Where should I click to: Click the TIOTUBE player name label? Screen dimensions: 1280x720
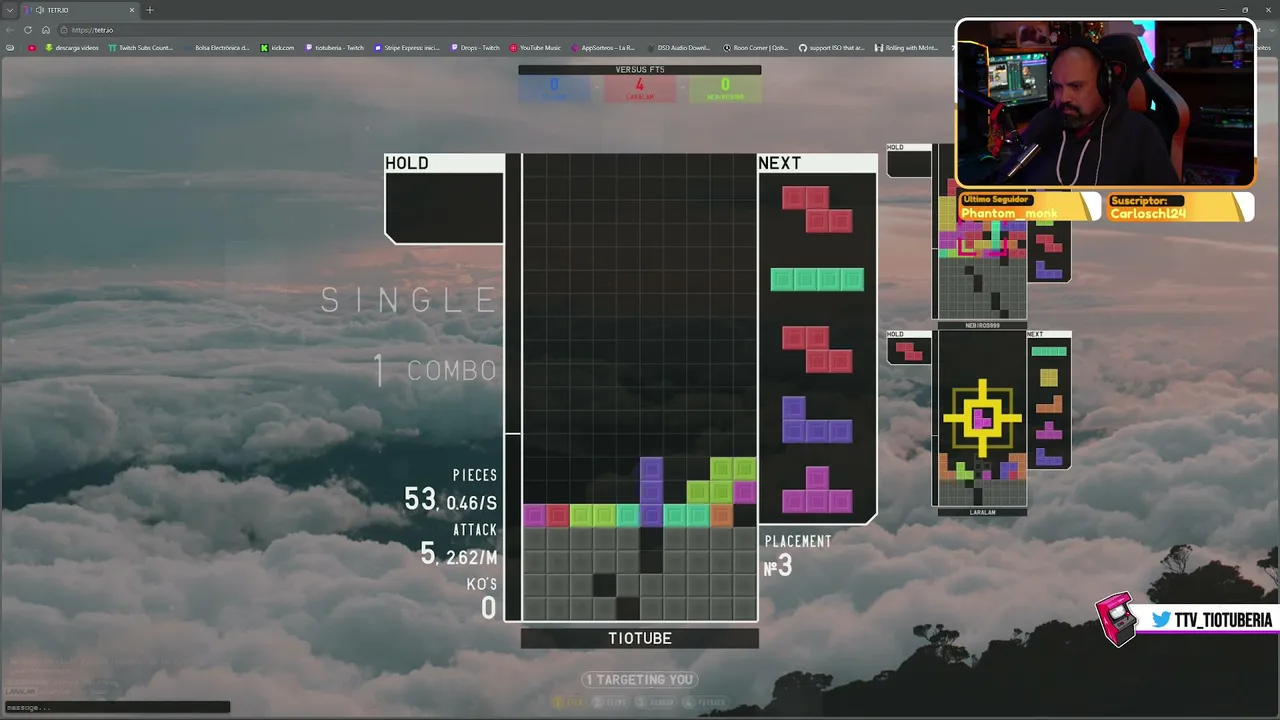click(x=640, y=638)
